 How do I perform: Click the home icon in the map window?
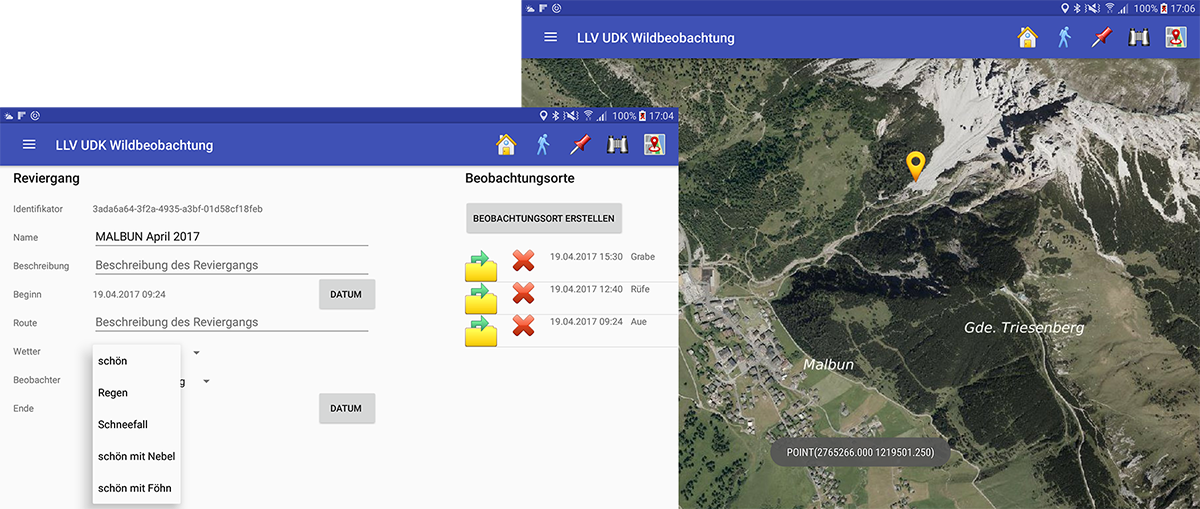tap(1028, 37)
